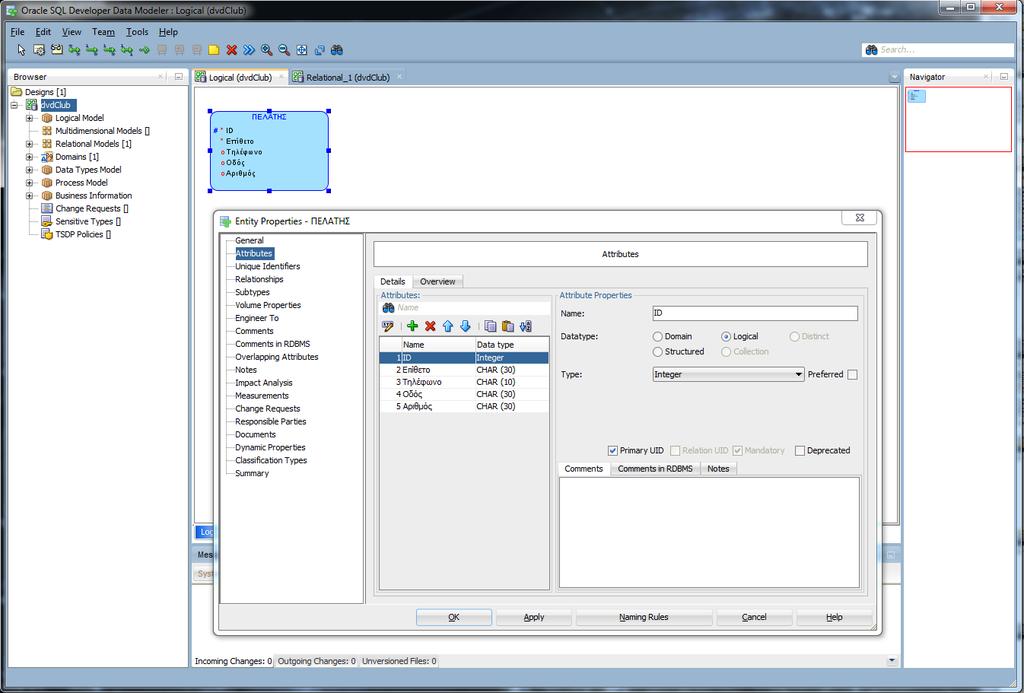Image resolution: width=1024 pixels, height=693 pixels.
Task: Click the red X Remove attribute icon
Action: [430, 326]
